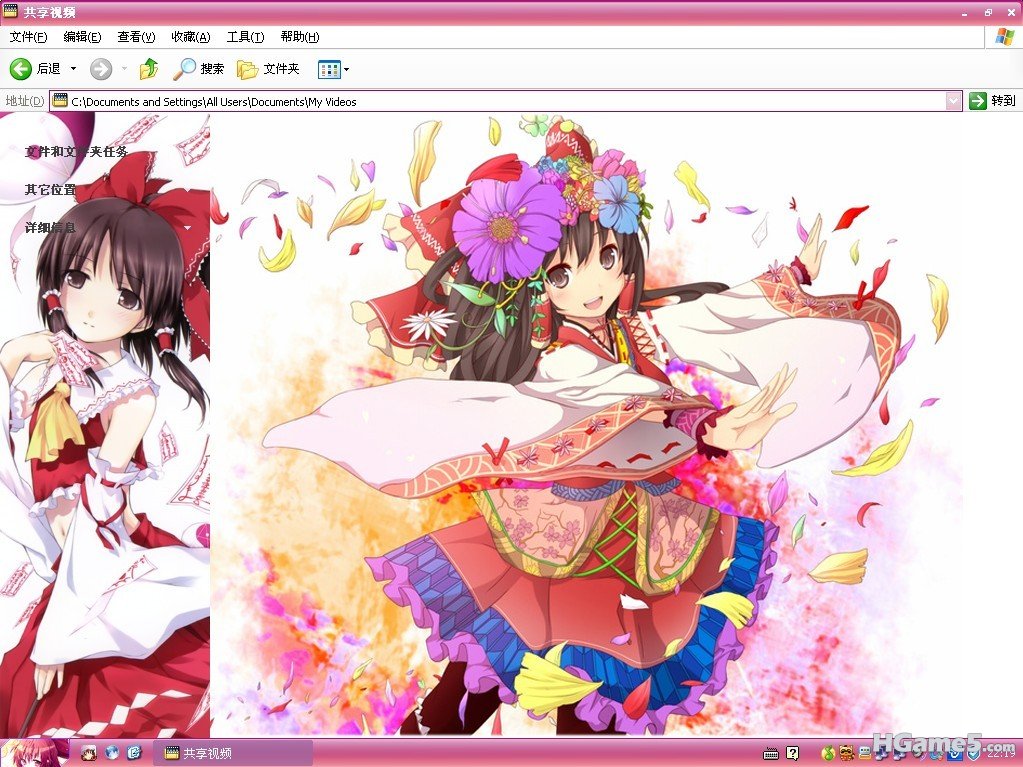1023x767 pixels.
Task: Expand Details (详细信息) section
Action: click(50, 228)
